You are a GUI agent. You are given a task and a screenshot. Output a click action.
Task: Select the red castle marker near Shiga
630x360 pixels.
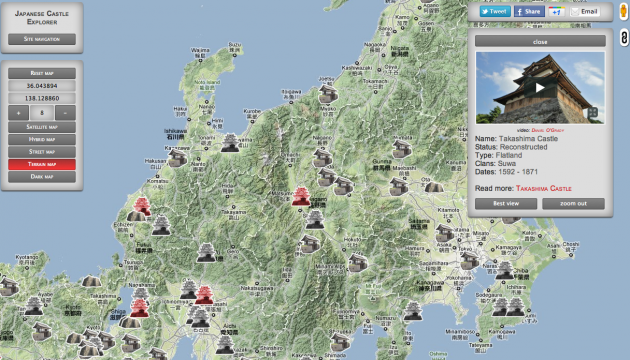click(x=140, y=308)
